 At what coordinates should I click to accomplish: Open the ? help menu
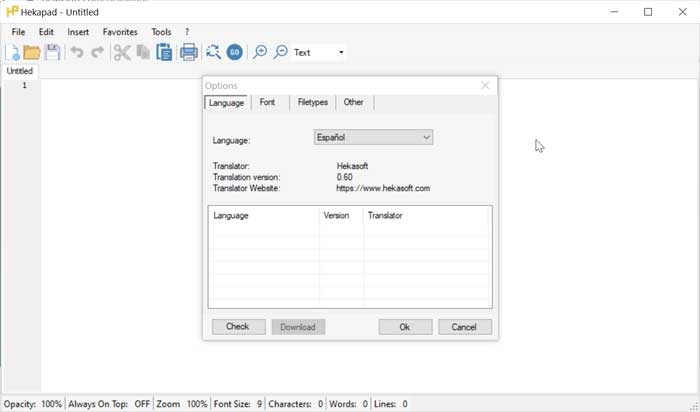(187, 32)
